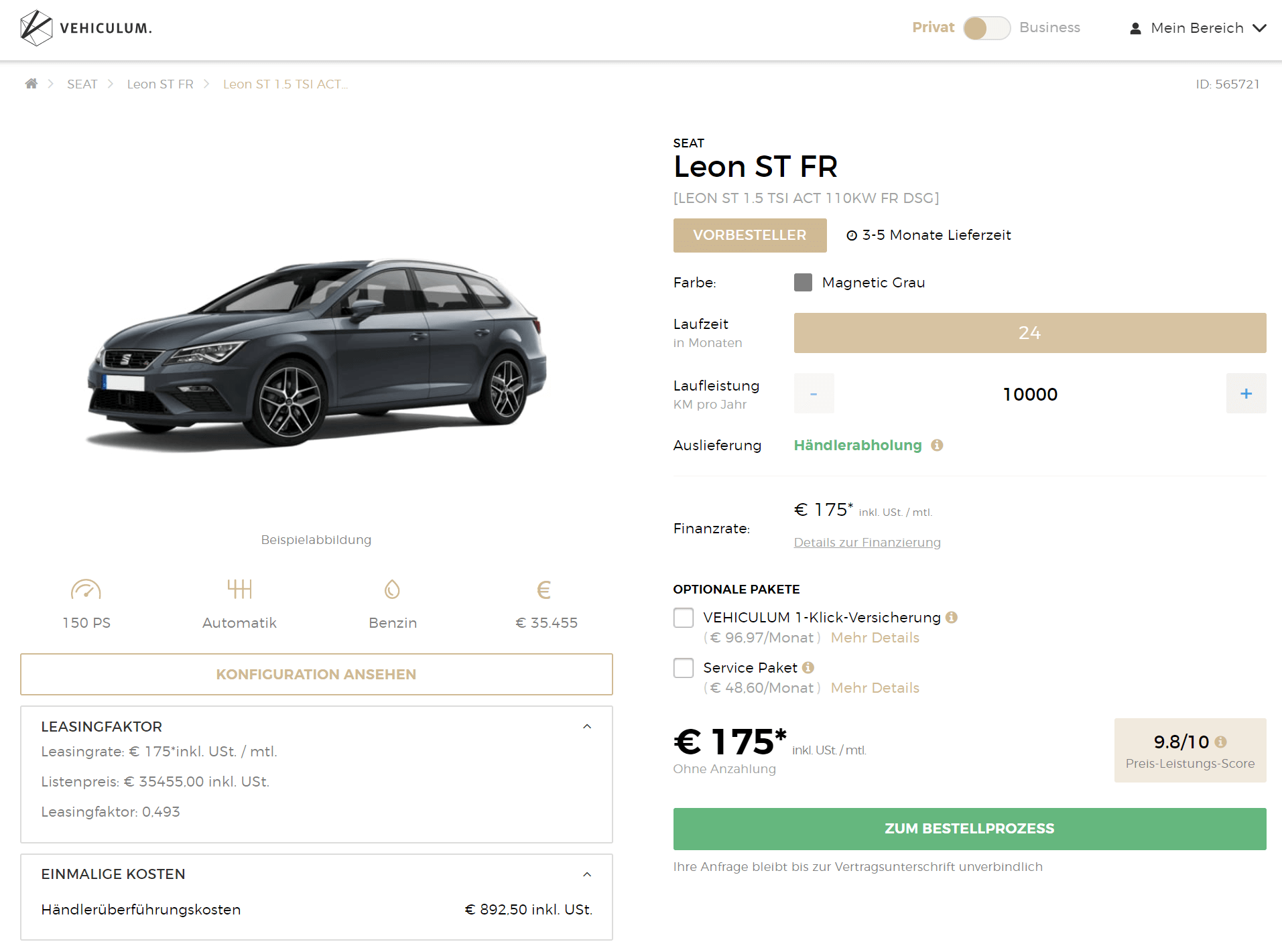Image resolution: width=1282 pixels, height=952 pixels.
Task: Click the Service Paket info icon
Action: 808,668
